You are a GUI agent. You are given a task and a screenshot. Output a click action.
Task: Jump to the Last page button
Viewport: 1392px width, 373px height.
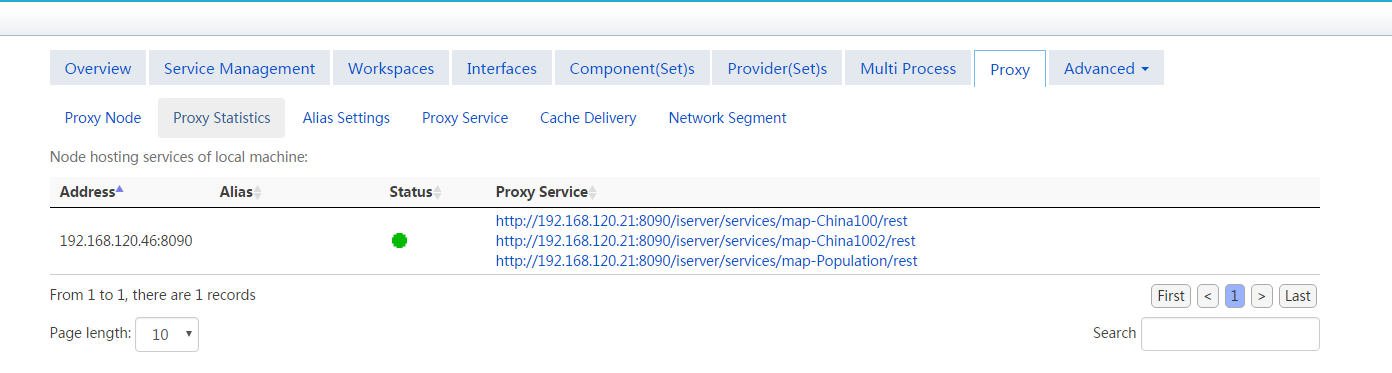[1298, 296]
